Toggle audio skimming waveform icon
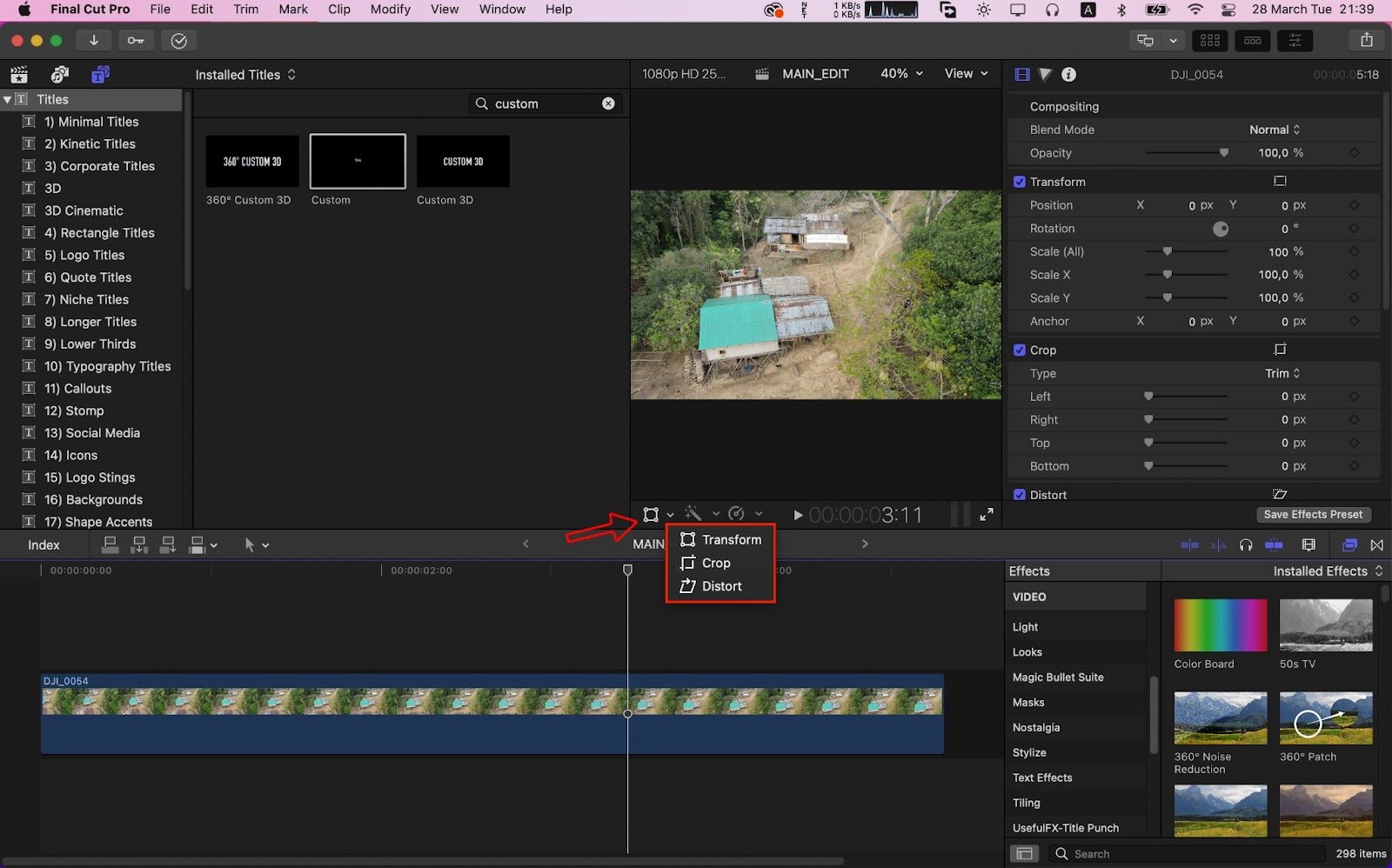 point(1218,545)
